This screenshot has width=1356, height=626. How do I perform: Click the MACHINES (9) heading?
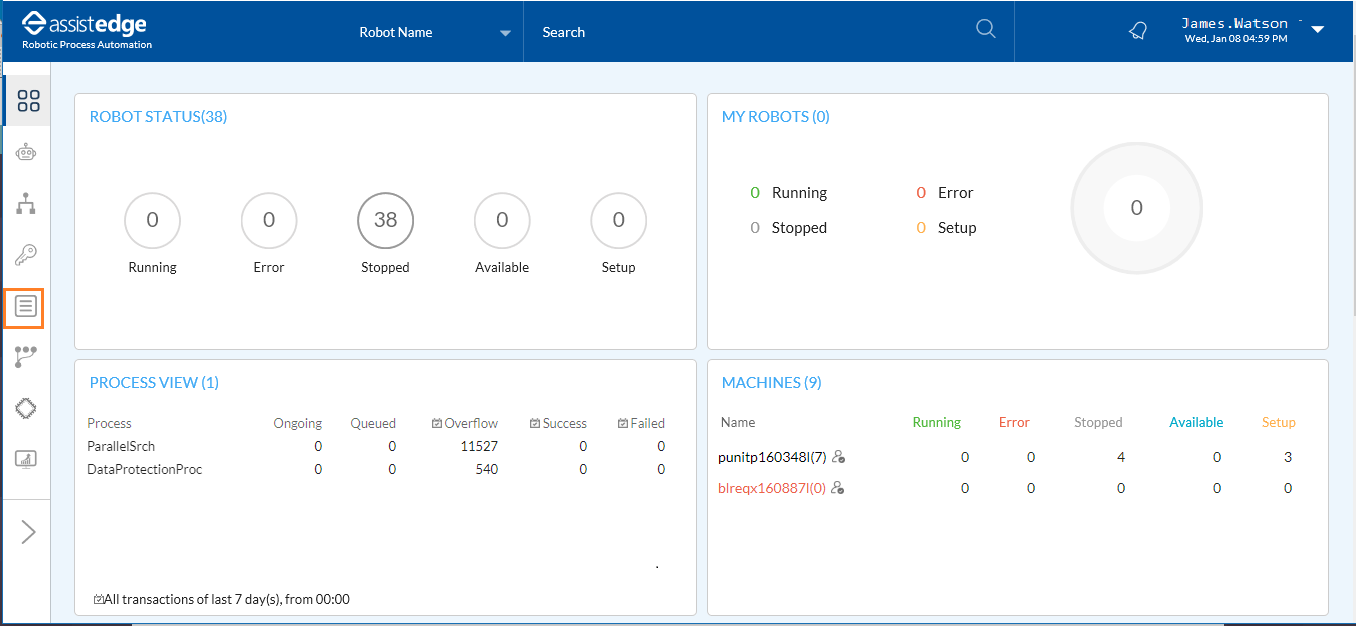(x=772, y=383)
